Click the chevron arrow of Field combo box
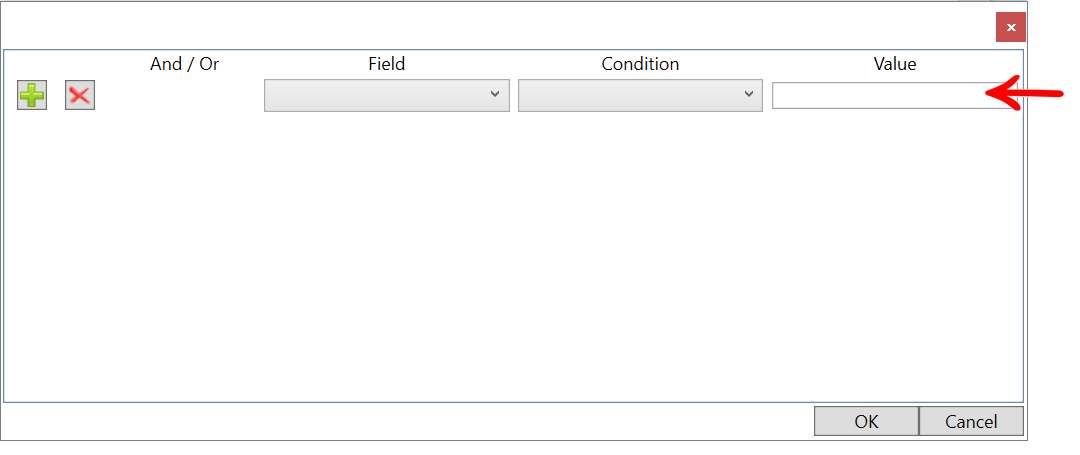Viewport: 1080px width, 455px height. 495,94
